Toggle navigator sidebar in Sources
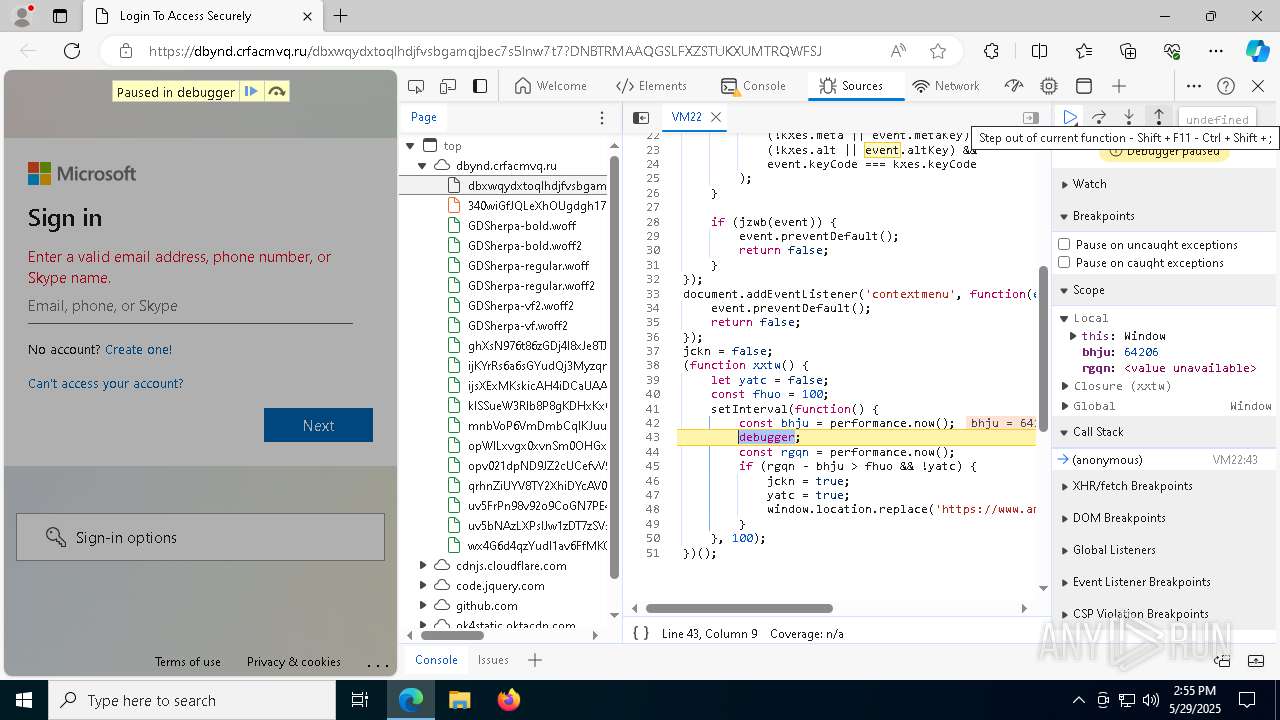The height and width of the screenshot is (720, 1280). (x=641, y=117)
